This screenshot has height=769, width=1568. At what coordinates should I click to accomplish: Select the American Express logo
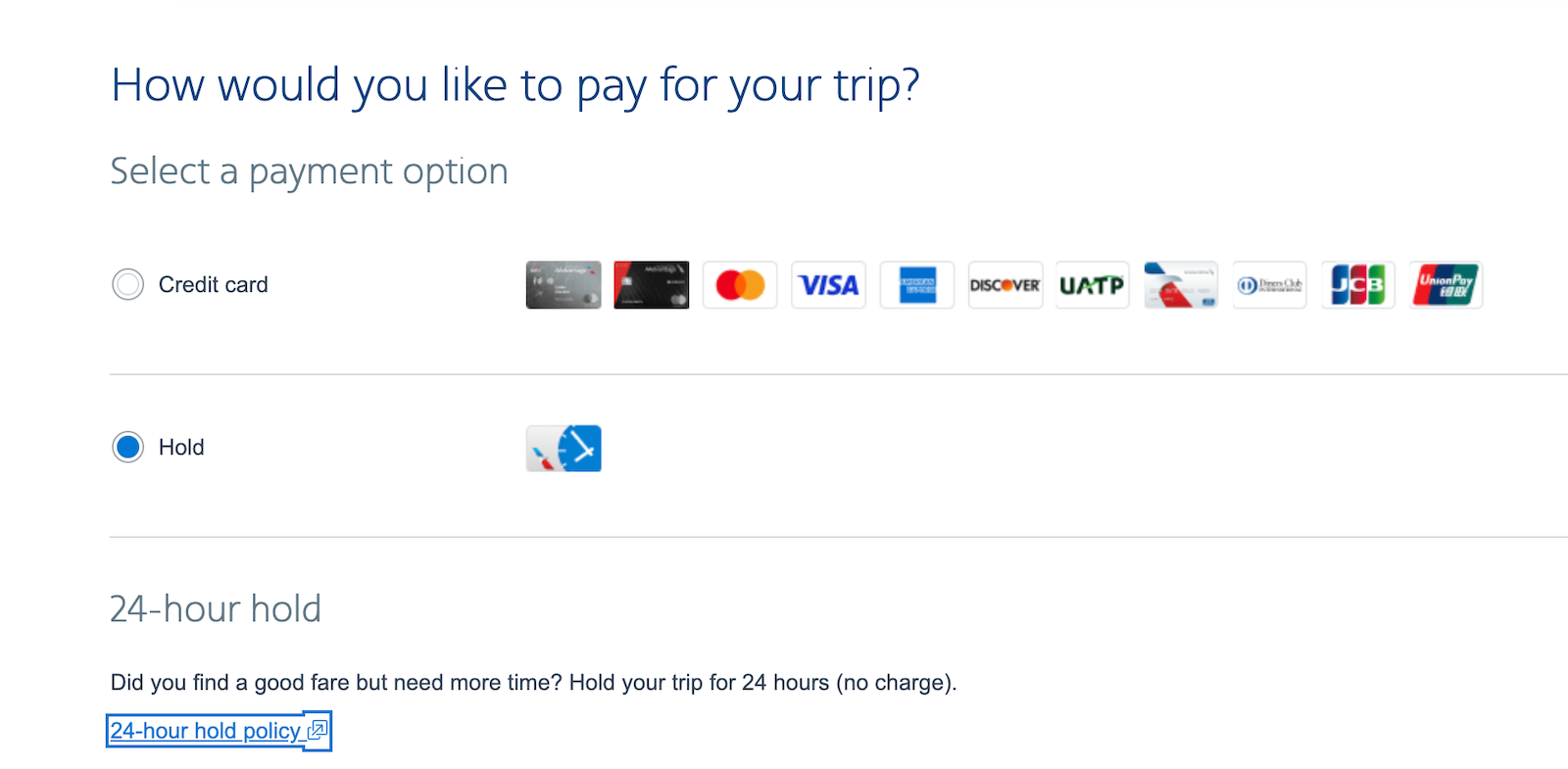[x=916, y=284]
